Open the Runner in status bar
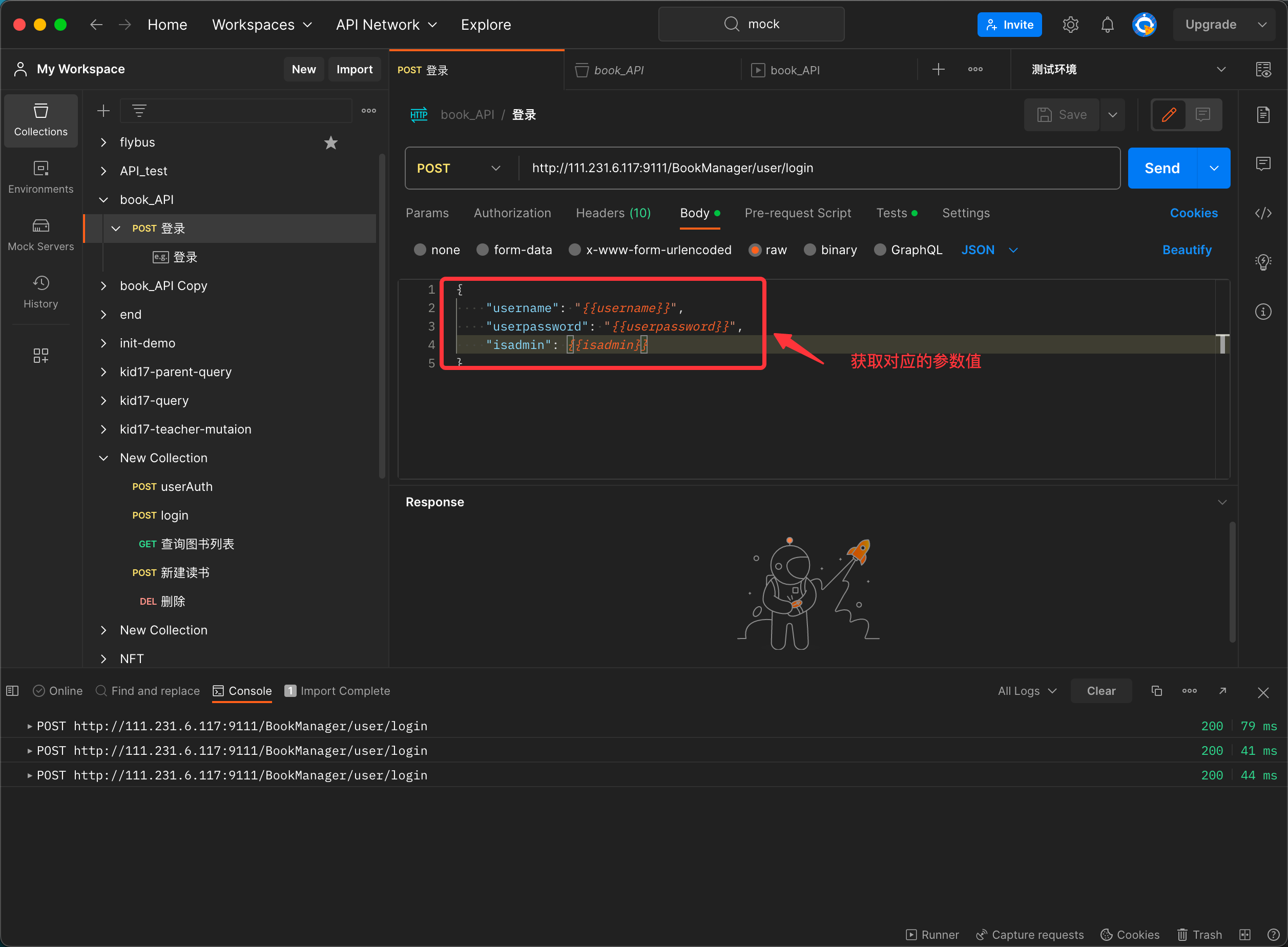Image resolution: width=1288 pixels, height=947 pixels. pyautogui.click(x=932, y=934)
